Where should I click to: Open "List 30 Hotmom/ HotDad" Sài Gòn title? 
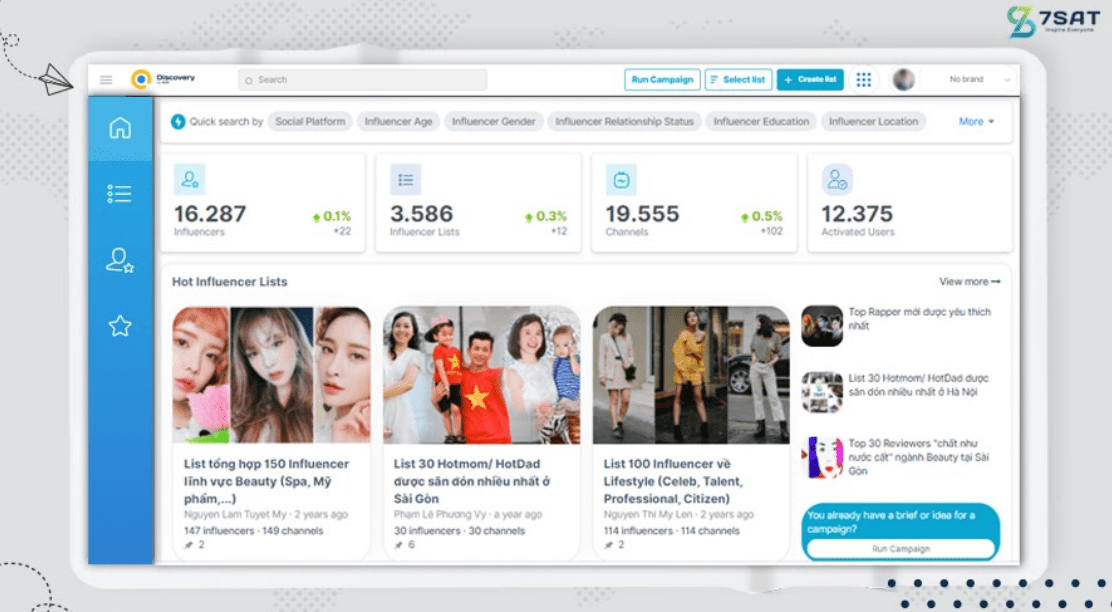[x=472, y=481]
